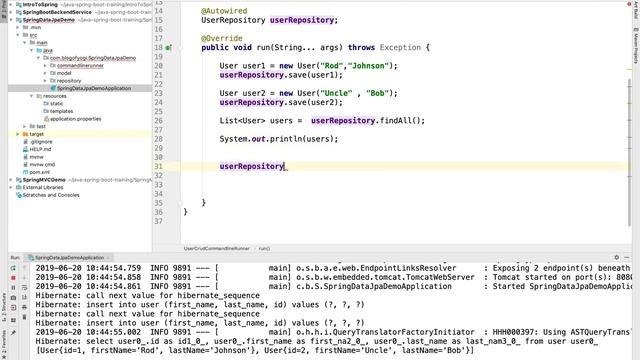Click the dump threads camera icon
The height and width of the screenshot is (360, 640).
pos(13,298)
